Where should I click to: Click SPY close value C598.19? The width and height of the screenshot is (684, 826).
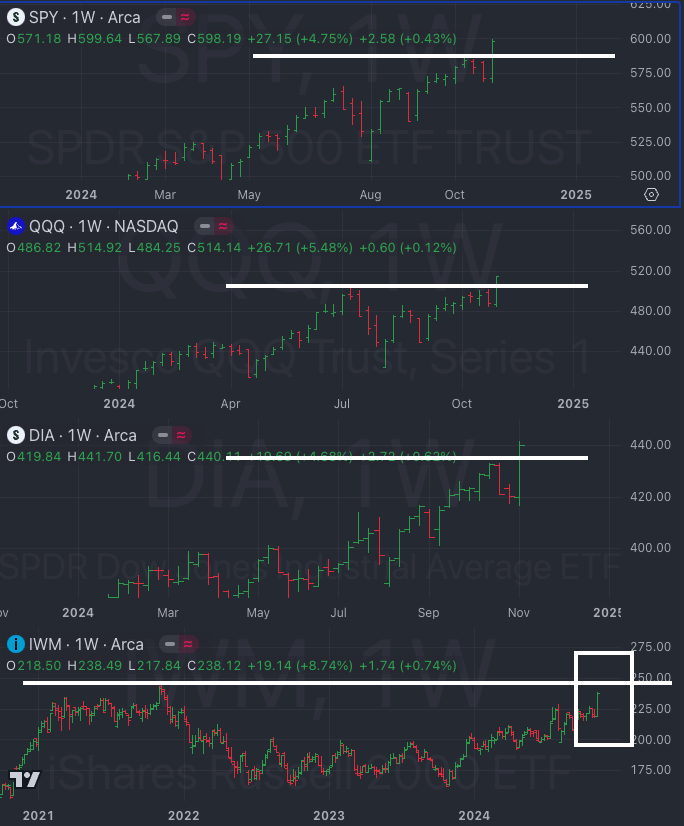tap(214, 39)
